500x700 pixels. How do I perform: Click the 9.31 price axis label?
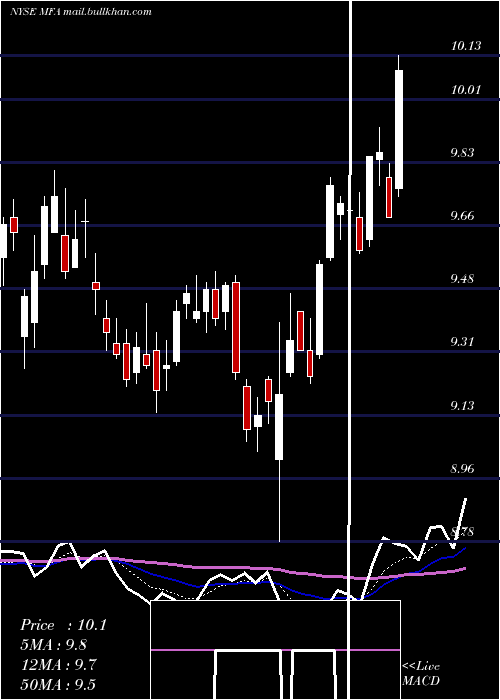pos(462,342)
